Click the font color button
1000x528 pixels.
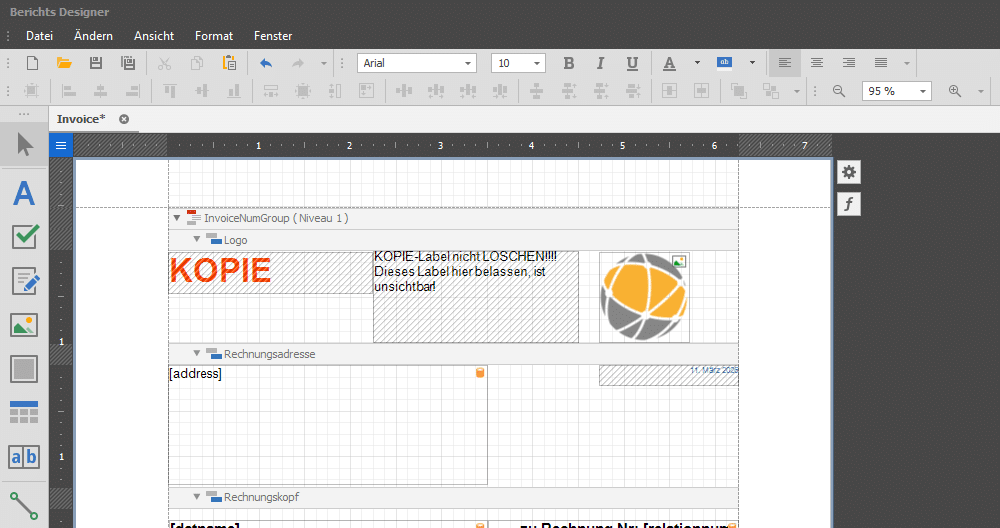(670, 63)
